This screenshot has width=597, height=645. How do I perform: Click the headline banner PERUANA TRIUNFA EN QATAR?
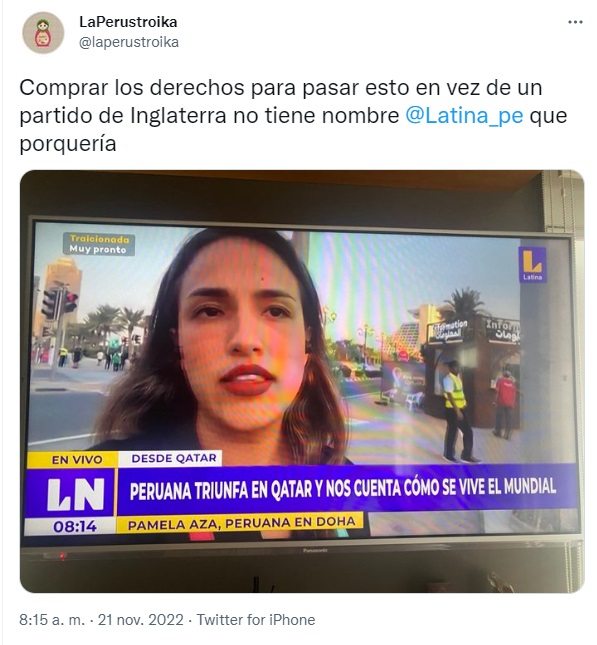click(343, 488)
